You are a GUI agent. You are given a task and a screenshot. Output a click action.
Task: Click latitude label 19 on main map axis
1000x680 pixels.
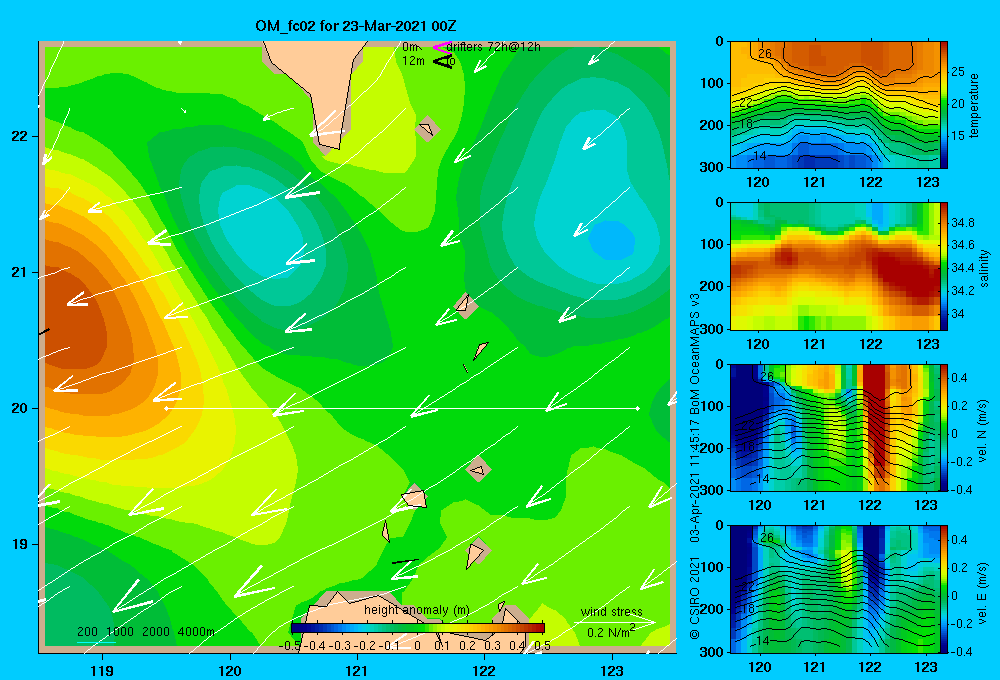(20, 544)
